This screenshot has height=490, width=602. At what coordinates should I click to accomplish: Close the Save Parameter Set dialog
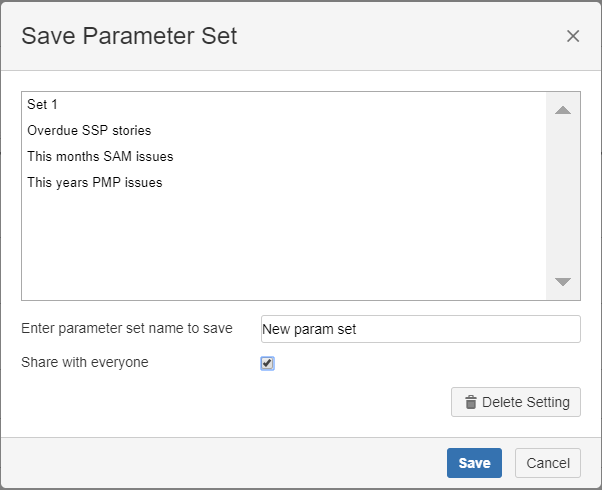[x=573, y=36]
